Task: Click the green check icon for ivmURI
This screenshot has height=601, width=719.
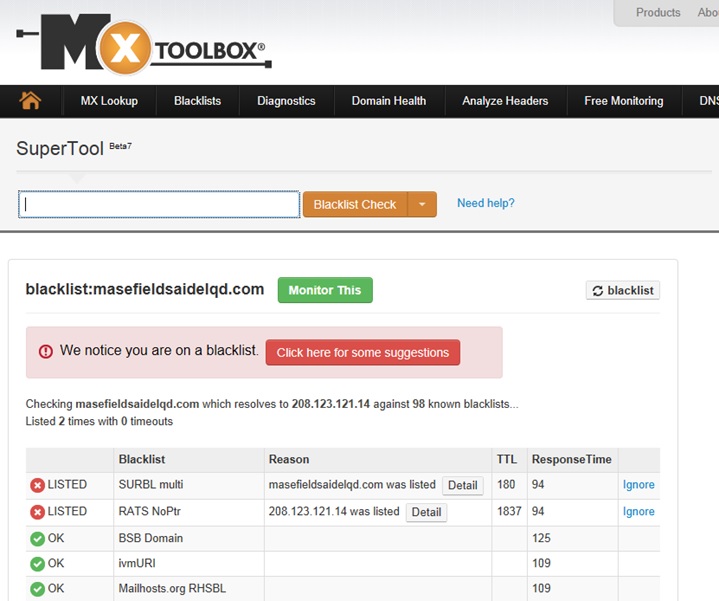Action: [x=37, y=563]
